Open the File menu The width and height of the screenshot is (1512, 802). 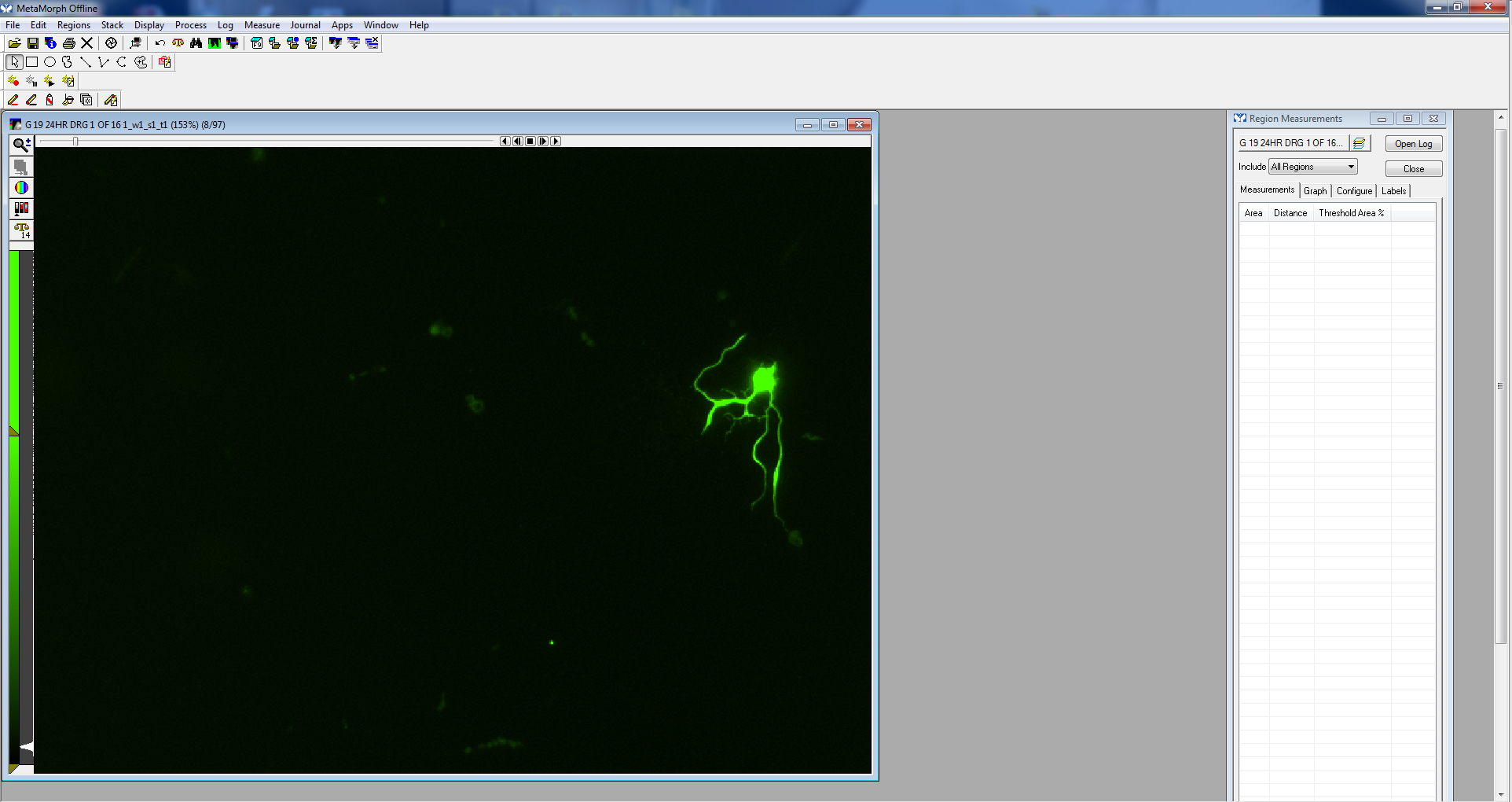(x=13, y=25)
